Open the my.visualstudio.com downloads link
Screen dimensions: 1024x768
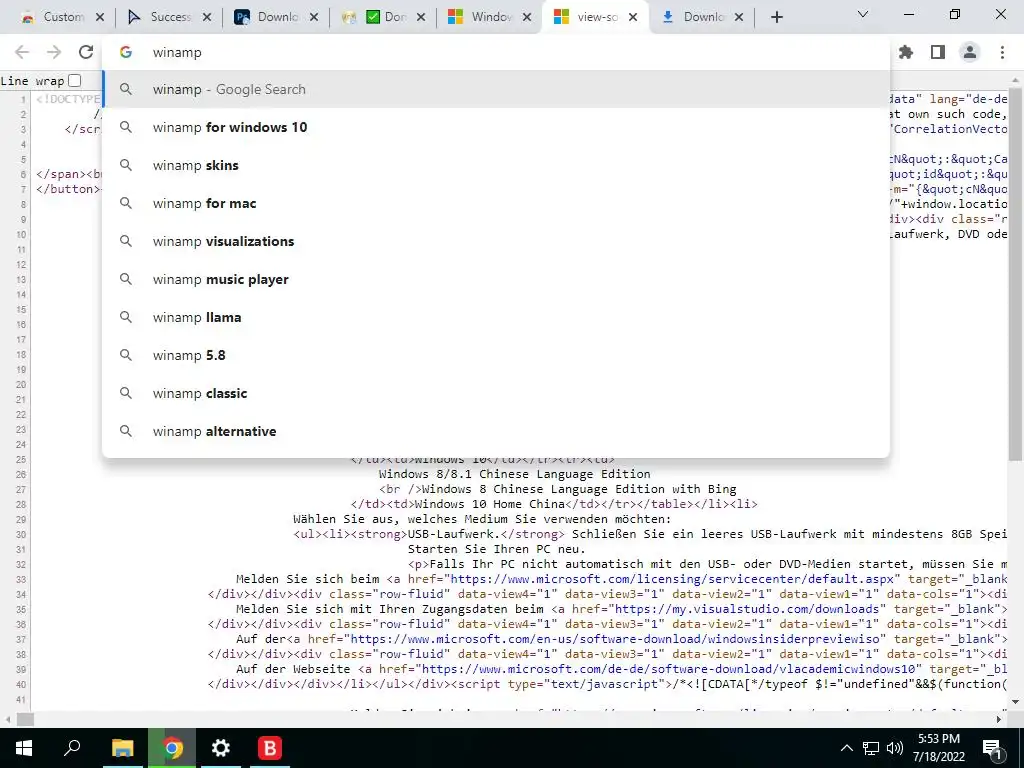(746, 609)
